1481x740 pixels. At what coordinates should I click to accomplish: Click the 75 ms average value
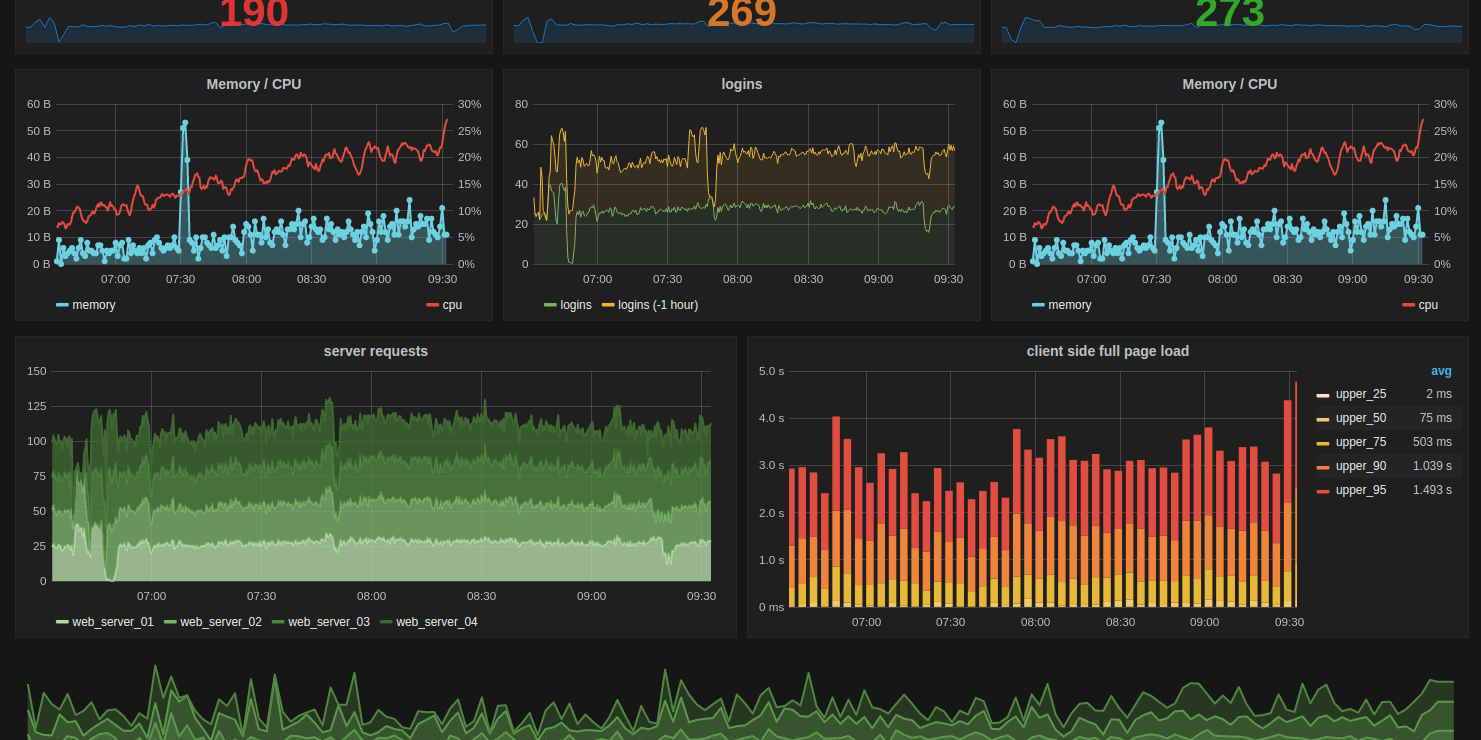[1435, 418]
